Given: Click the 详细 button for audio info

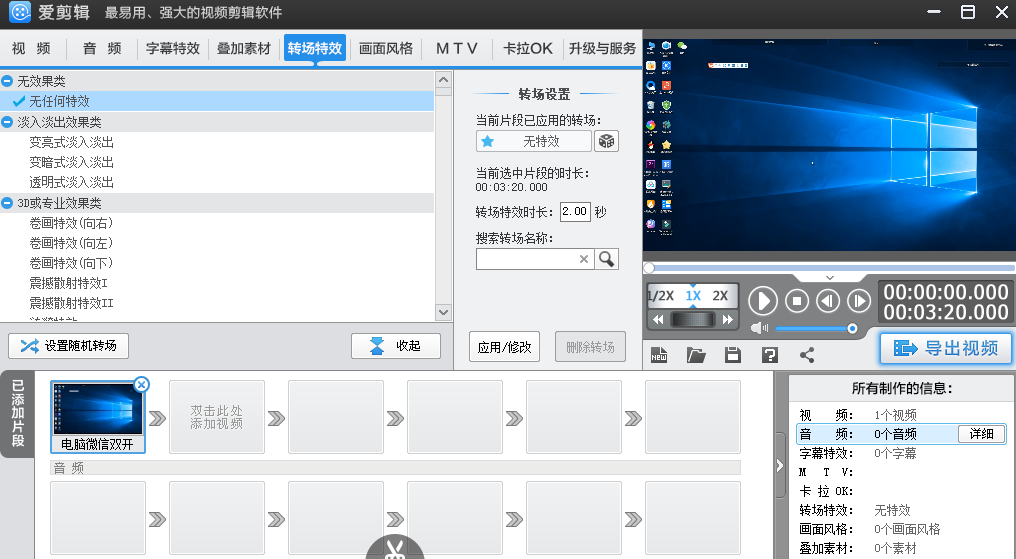Looking at the screenshot, I should click(981, 434).
